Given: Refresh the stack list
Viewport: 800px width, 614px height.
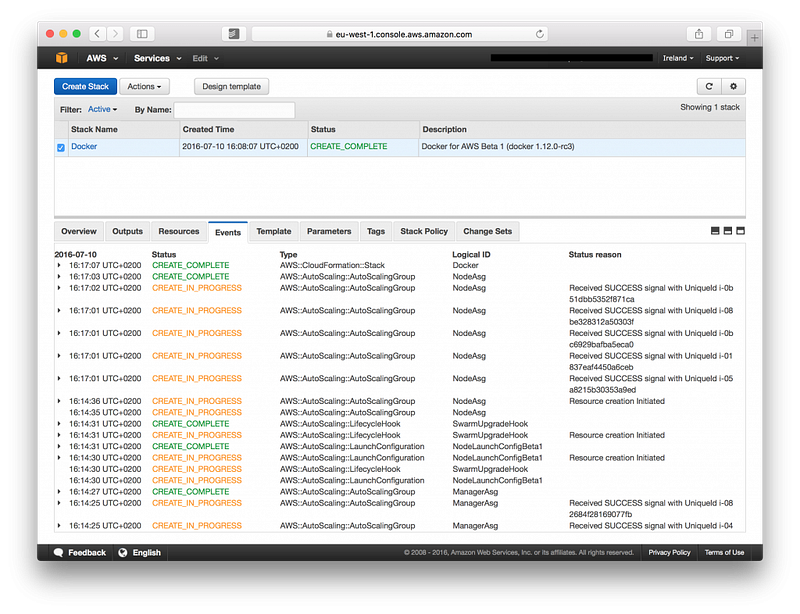Looking at the screenshot, I should 709,86.
